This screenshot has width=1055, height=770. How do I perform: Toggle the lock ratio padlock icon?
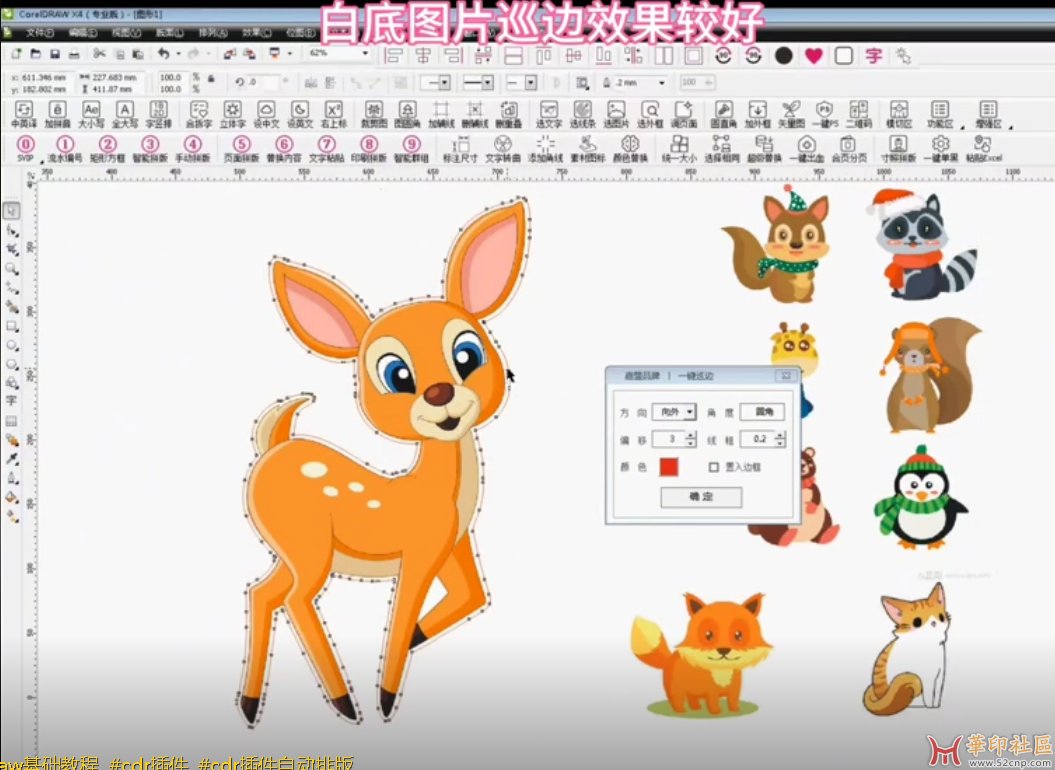(x=211, y=78)
